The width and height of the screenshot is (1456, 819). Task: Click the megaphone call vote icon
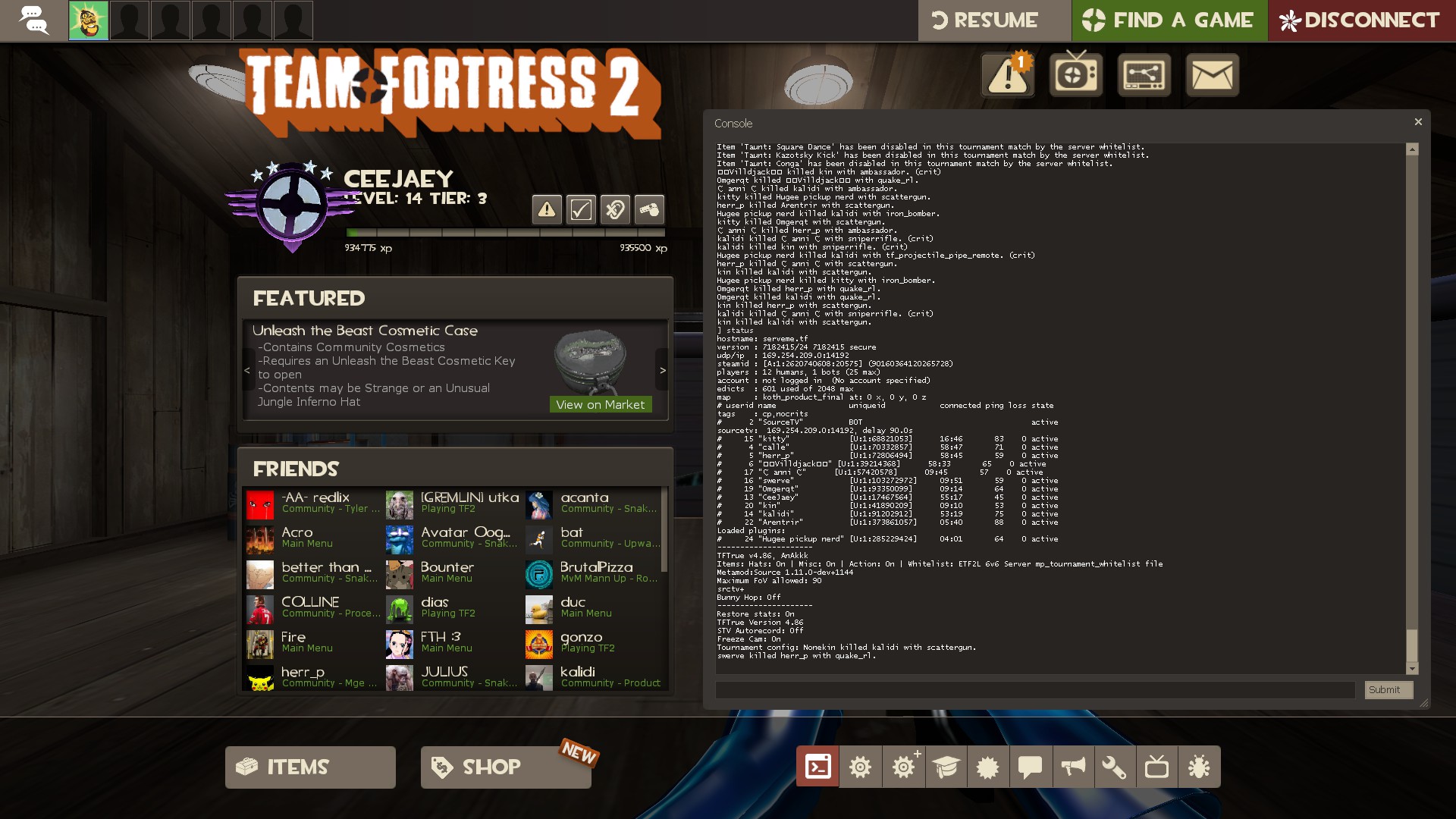(x=1073, y=767)
